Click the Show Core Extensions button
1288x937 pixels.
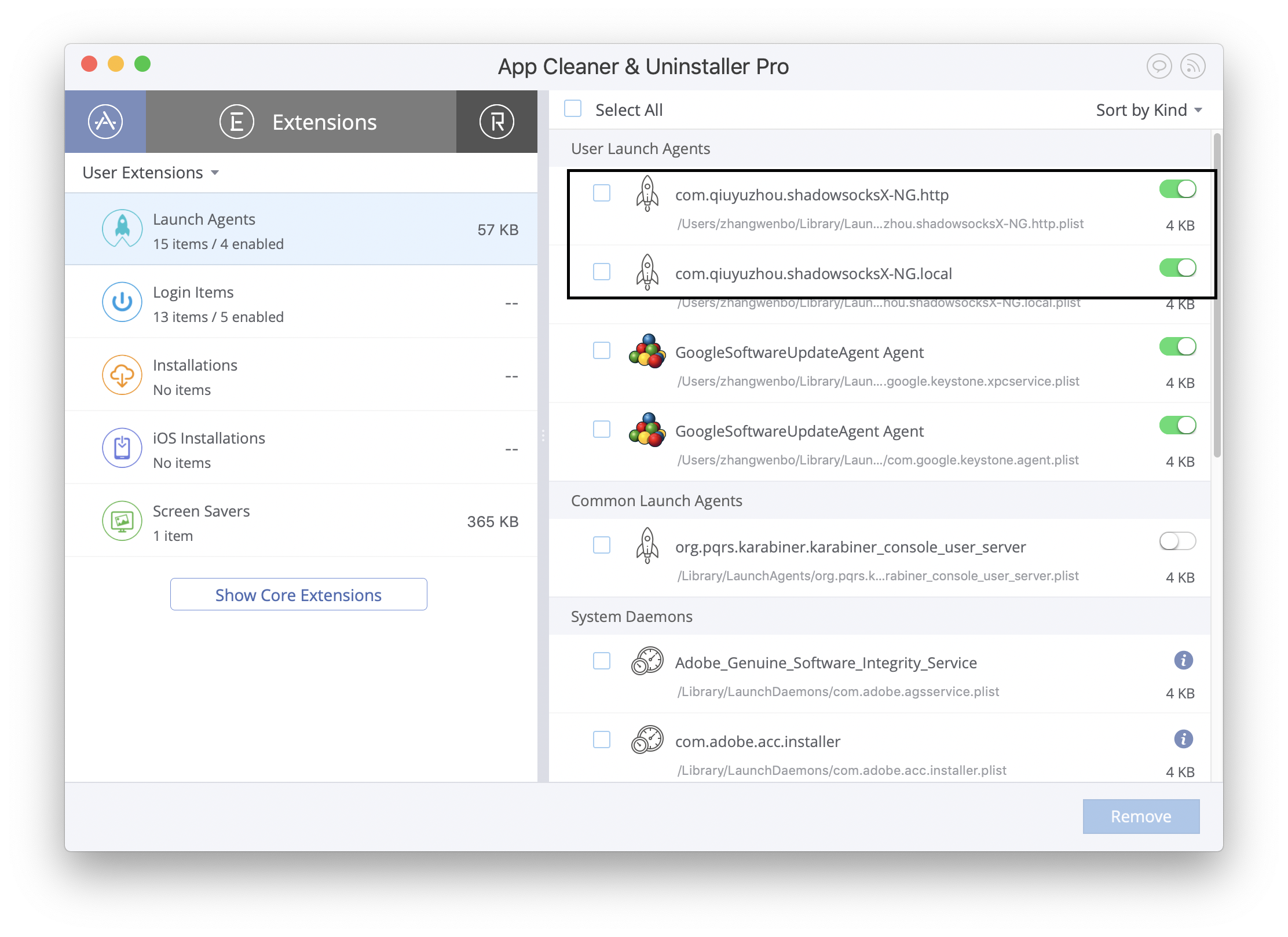click(298, 594)
